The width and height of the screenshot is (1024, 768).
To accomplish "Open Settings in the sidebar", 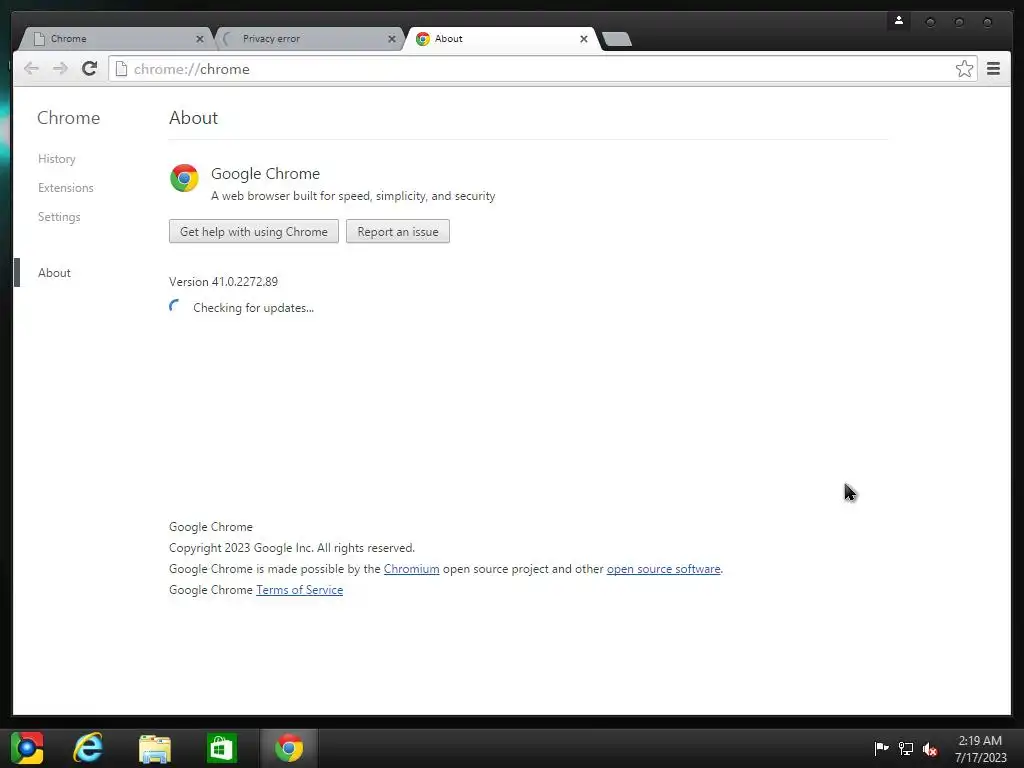I will pos(59,217).
